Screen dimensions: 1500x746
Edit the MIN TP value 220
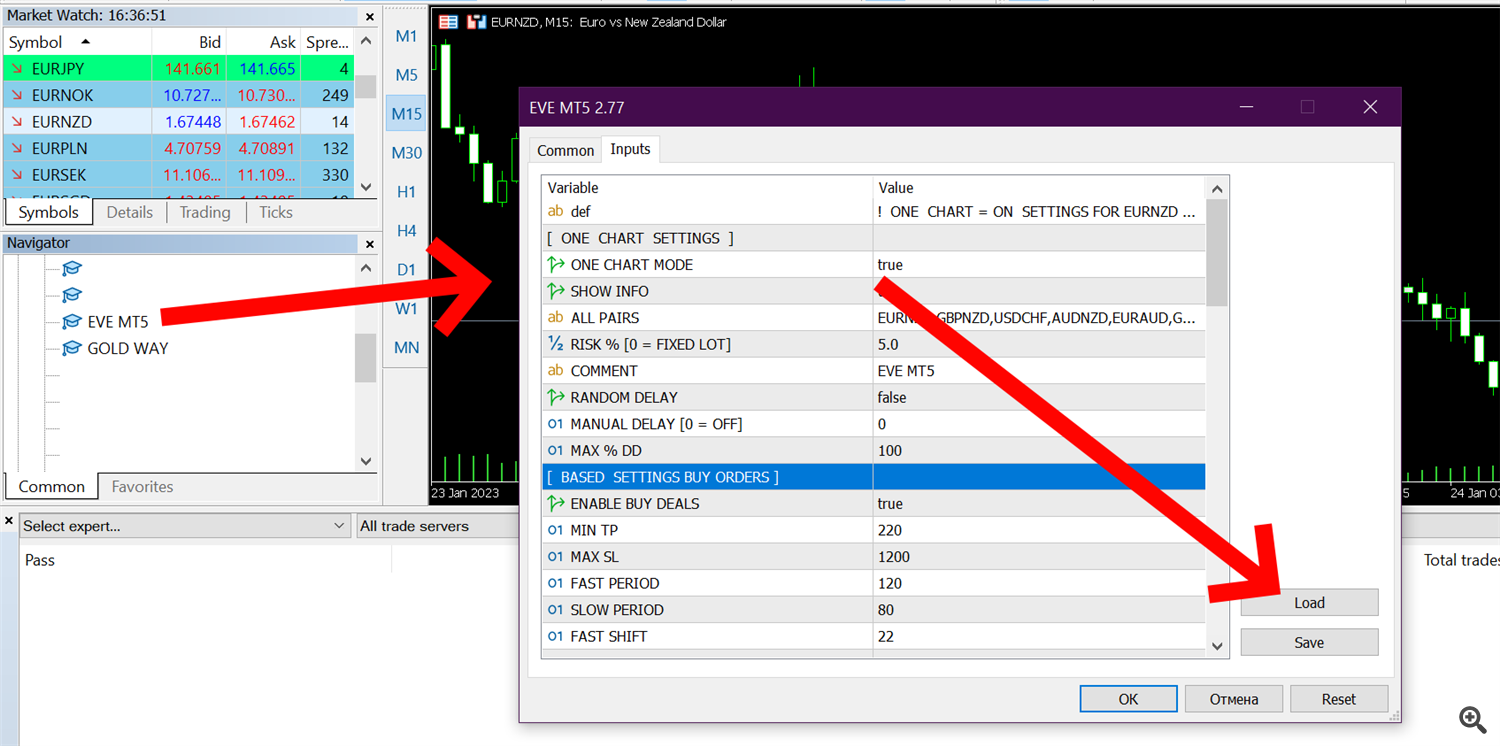coord(1039,530)
